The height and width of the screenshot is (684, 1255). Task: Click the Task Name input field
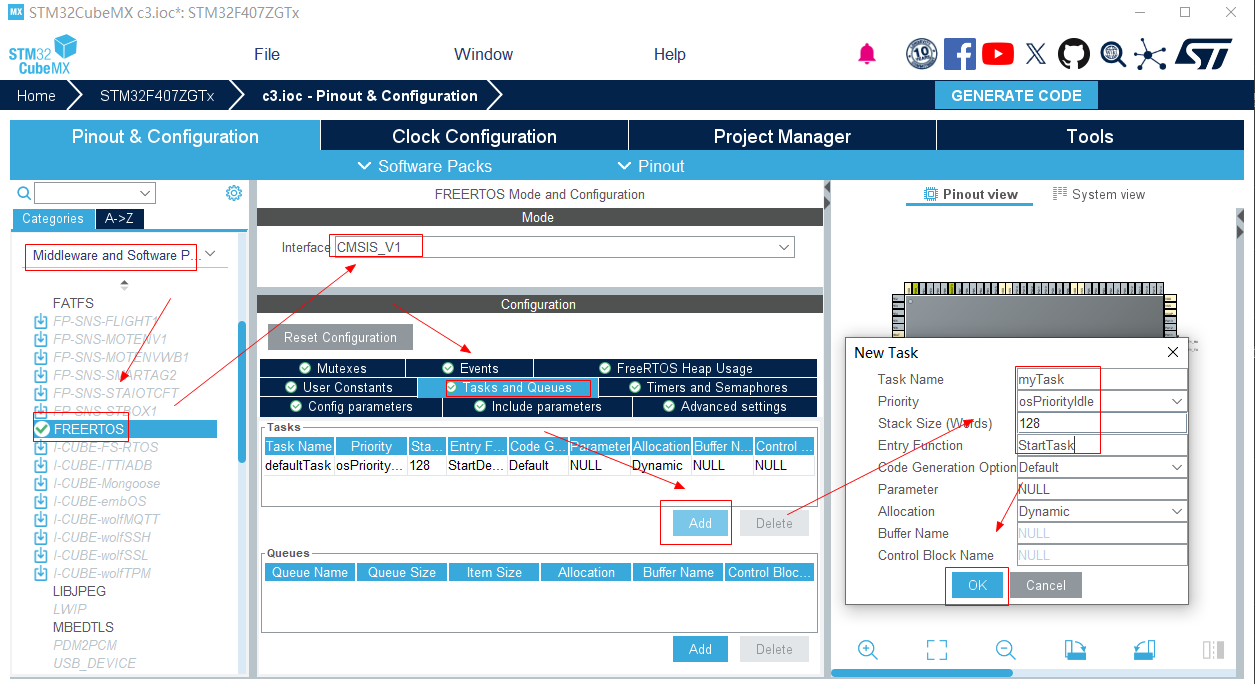(1102, 379)
